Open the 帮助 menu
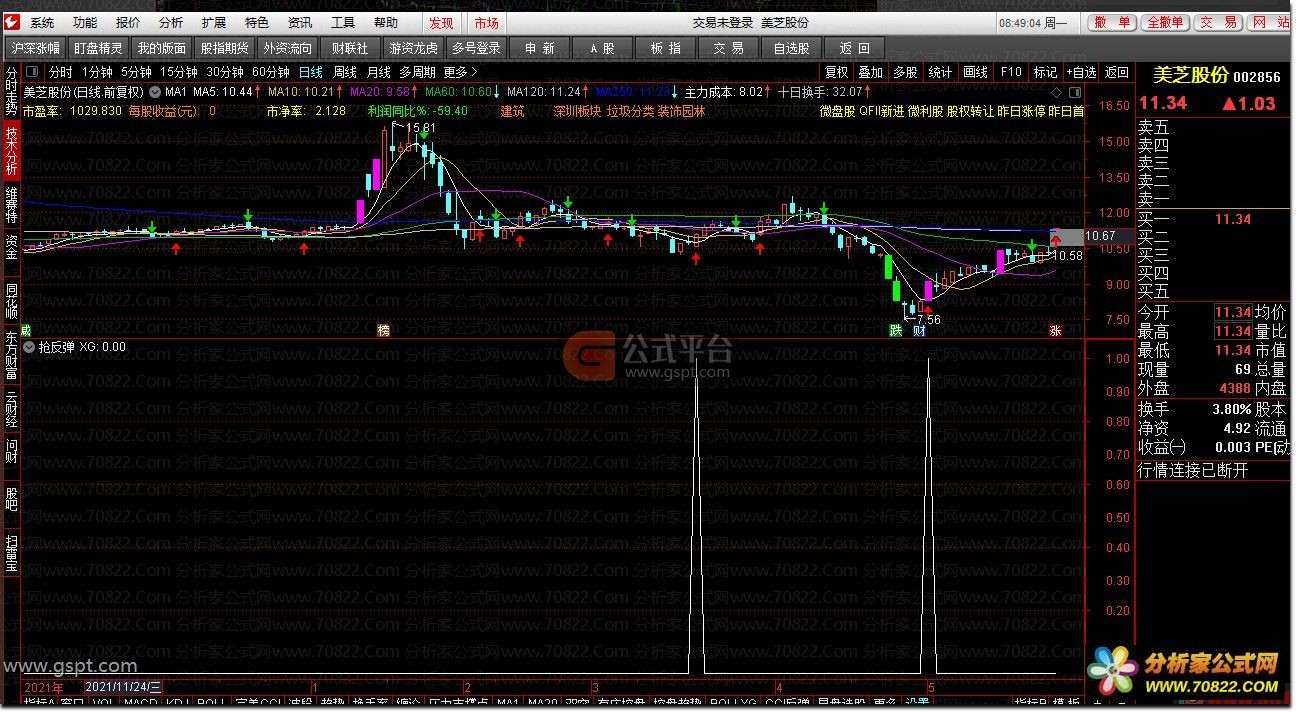 pyautogui.click(x=386, y=22)
